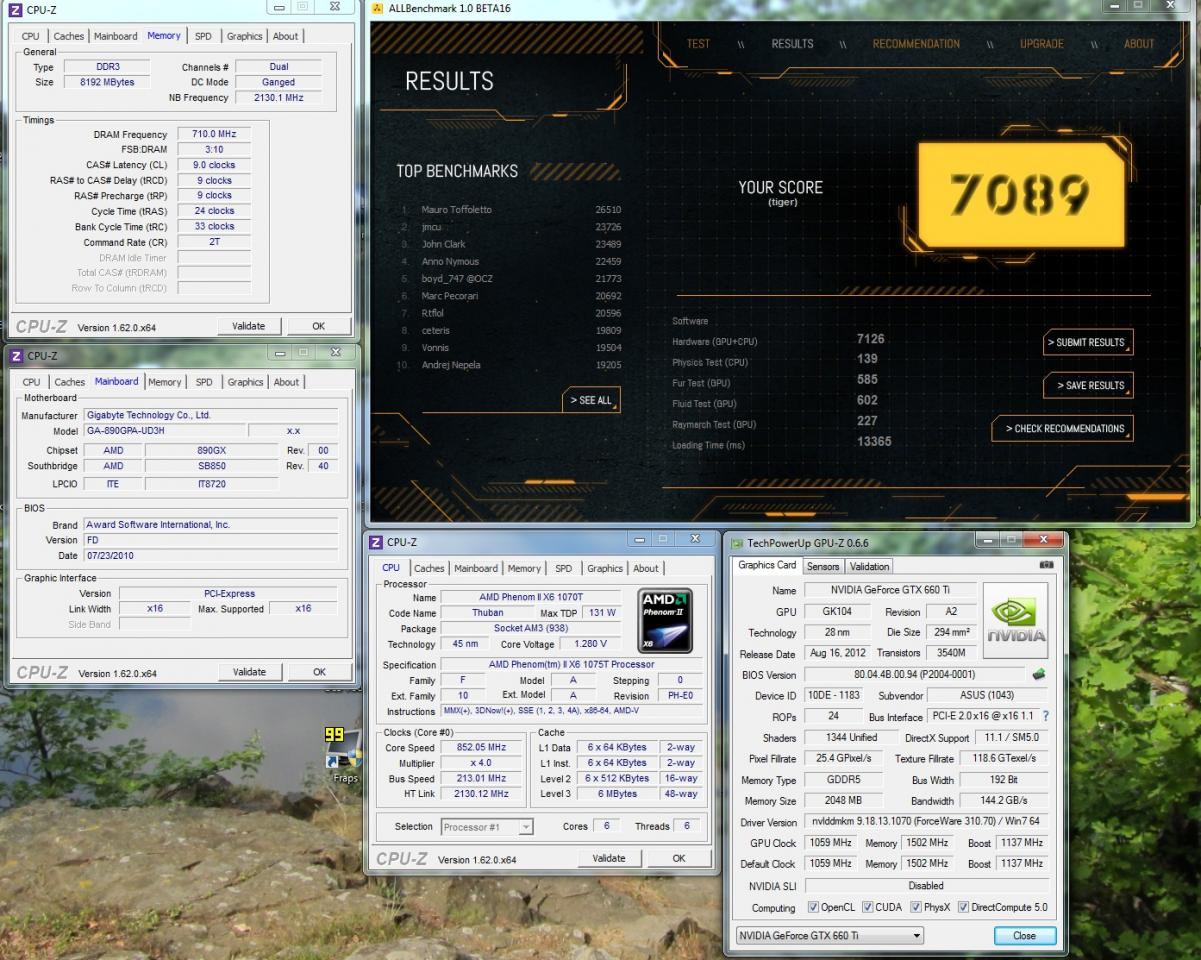Image resolution: width=1201 pixels, height=960 pixels.
Task: Click the ALLBenchmark title bar icon
Action: click(377, 9)
